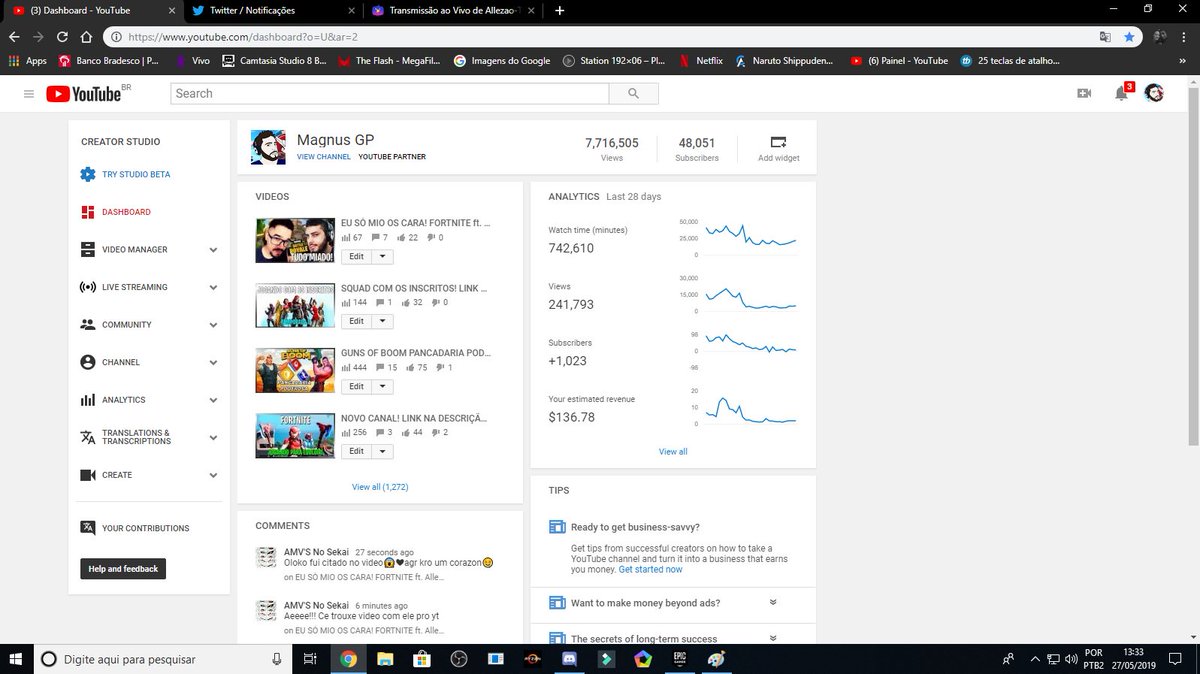The width and height of the screenshot is (1200, 674).
Task: Click the search magnifier button
Action: (x=633, y=93)
